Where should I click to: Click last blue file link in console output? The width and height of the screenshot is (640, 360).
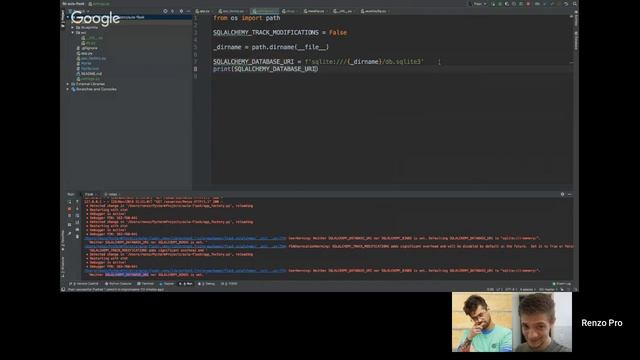click(185, 271)
